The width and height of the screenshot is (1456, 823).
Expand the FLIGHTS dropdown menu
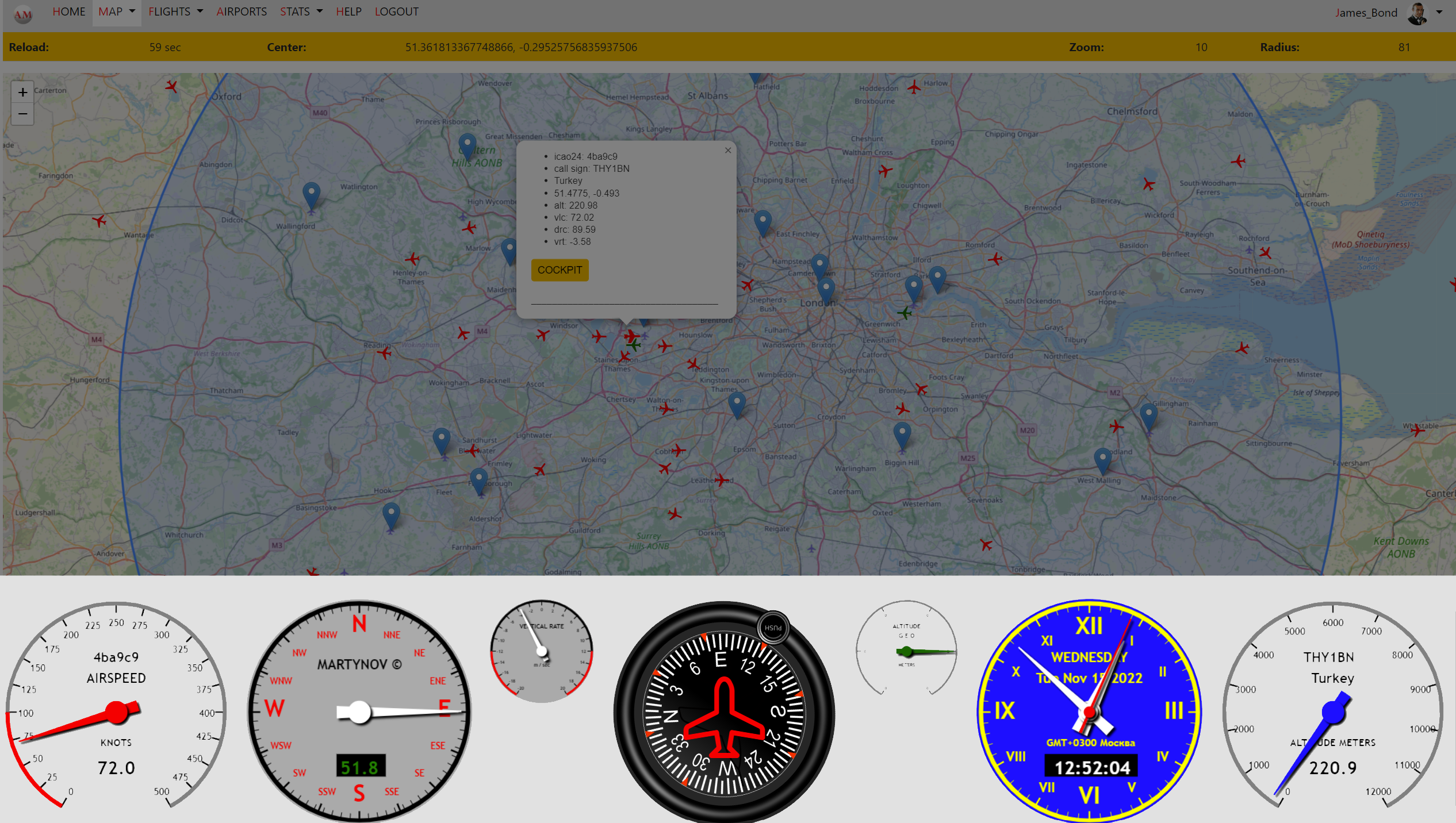point(175,11)
